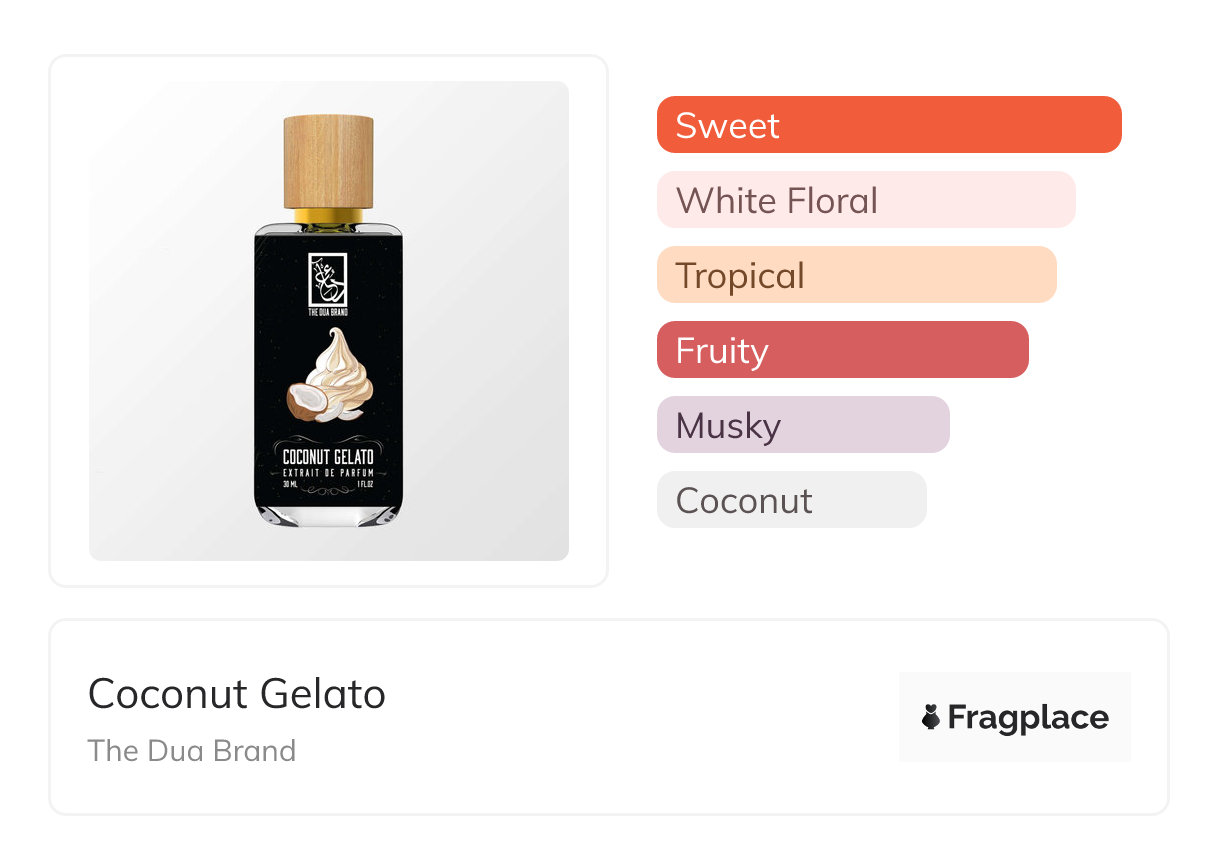Open The Dua Brand link

pos(192,751)
